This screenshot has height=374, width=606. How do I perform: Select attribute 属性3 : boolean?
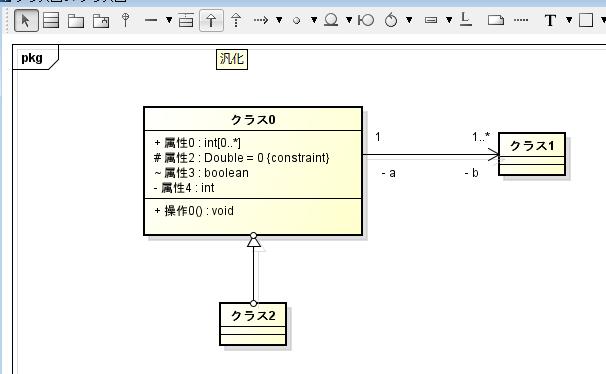[x=201, y=173]
